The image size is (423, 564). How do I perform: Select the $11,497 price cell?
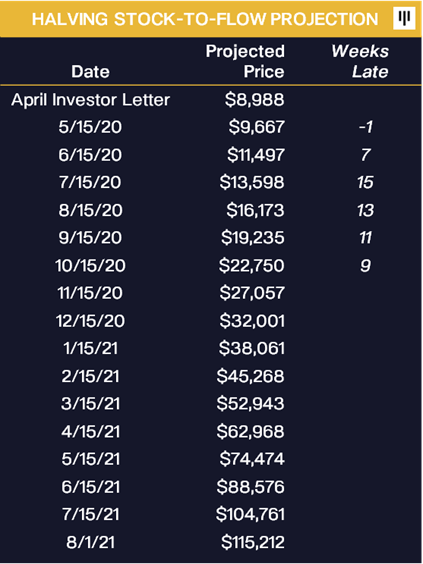click(256, 155)
